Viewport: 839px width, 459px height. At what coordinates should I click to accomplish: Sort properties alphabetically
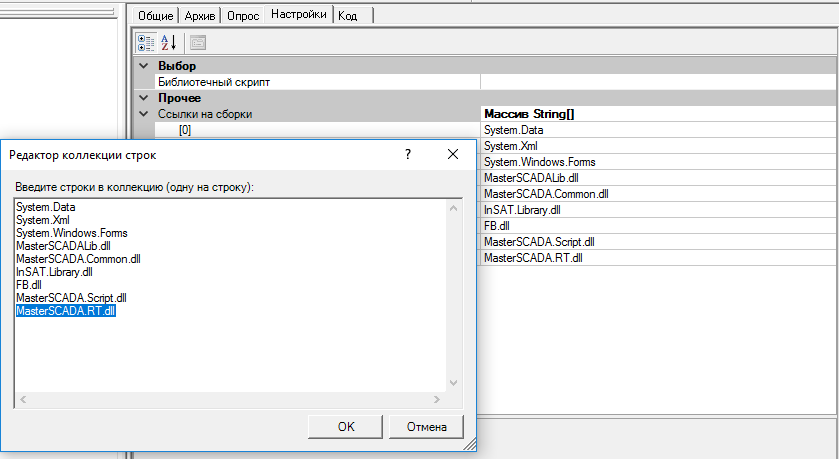coord(169,43)
